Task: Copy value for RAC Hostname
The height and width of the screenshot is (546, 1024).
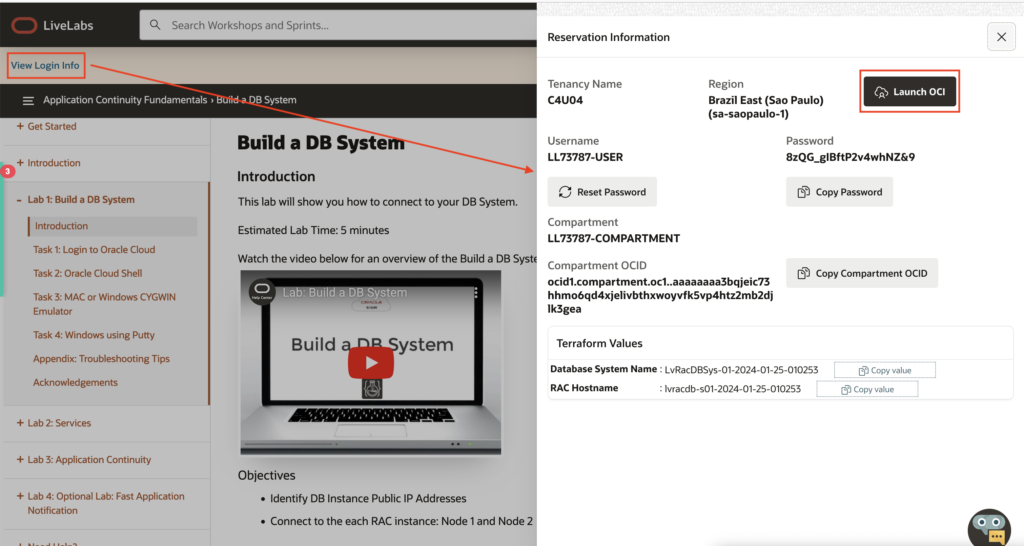Action: click(866, 389)
